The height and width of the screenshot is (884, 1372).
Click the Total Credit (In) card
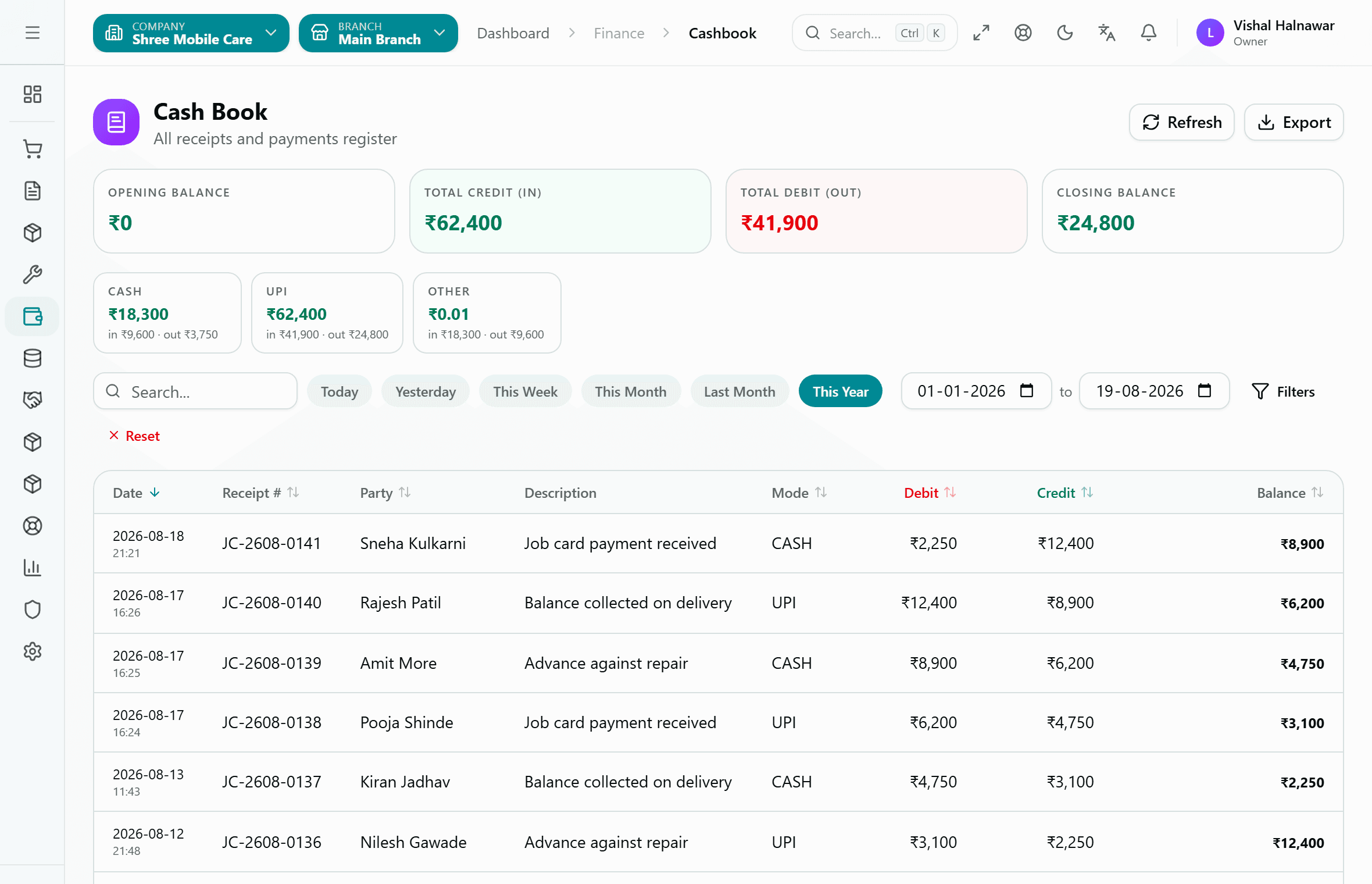tap(560, 211)
